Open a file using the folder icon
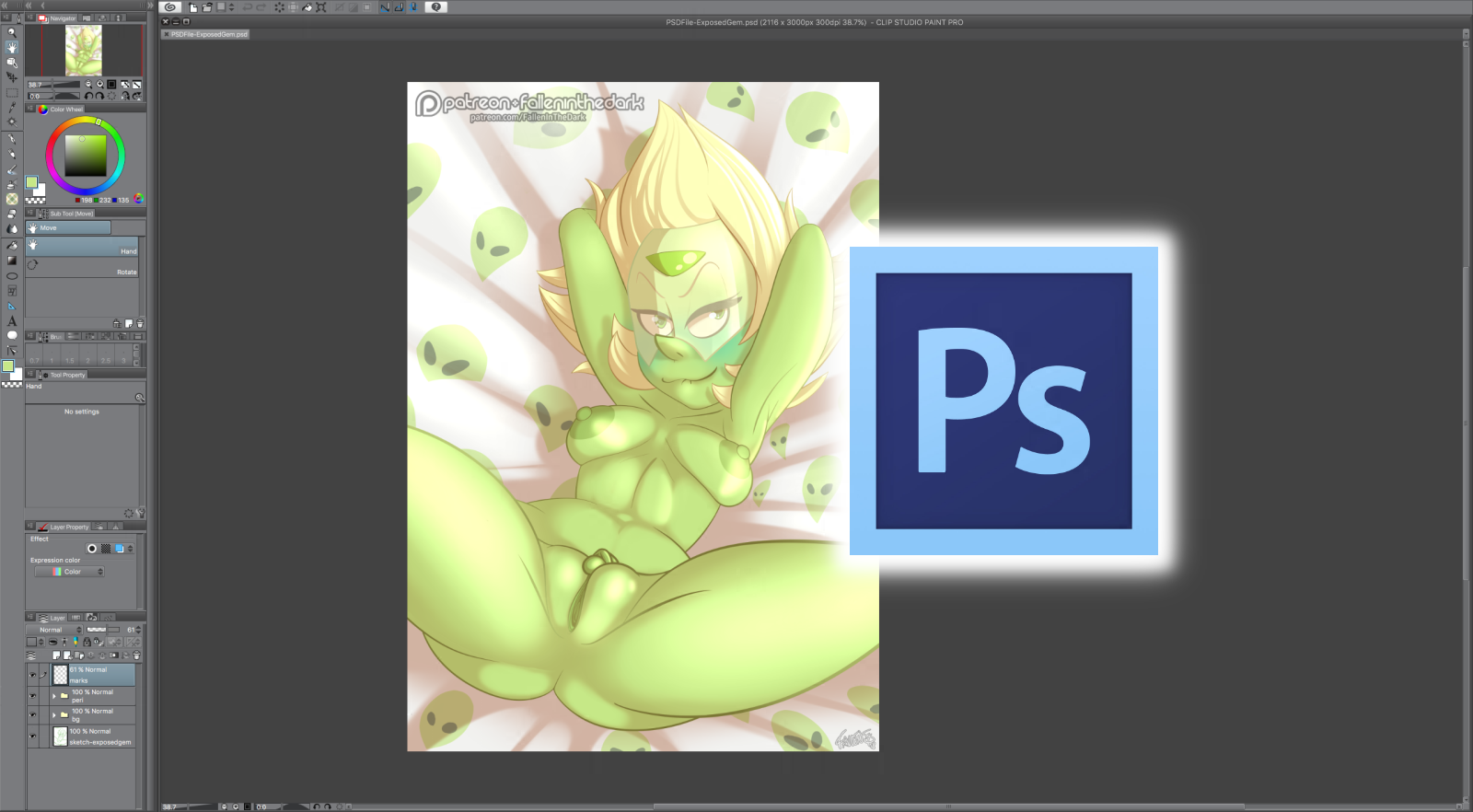 (x=207, y=7)
